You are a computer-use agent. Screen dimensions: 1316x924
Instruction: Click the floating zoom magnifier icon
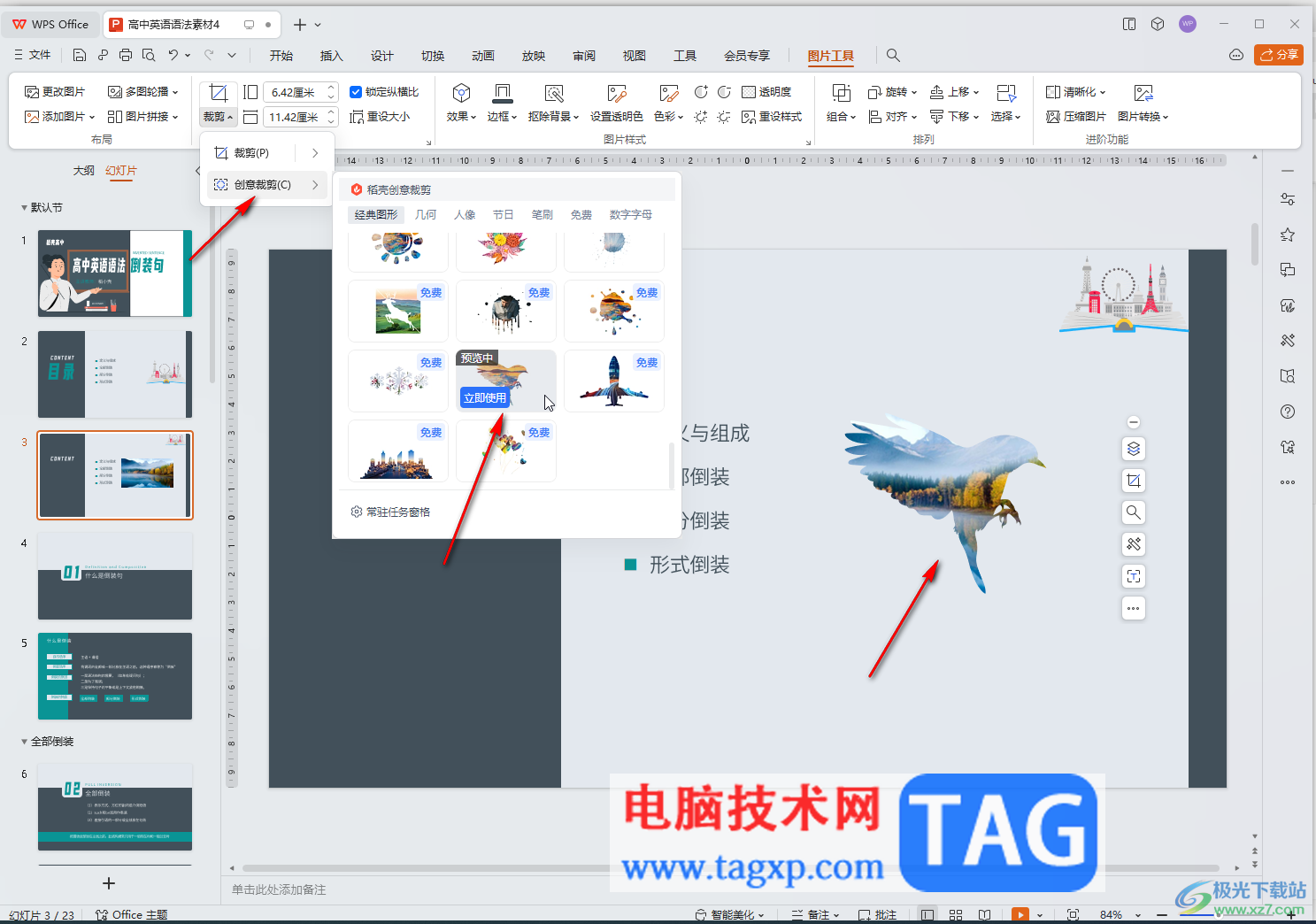[1134, 512]
